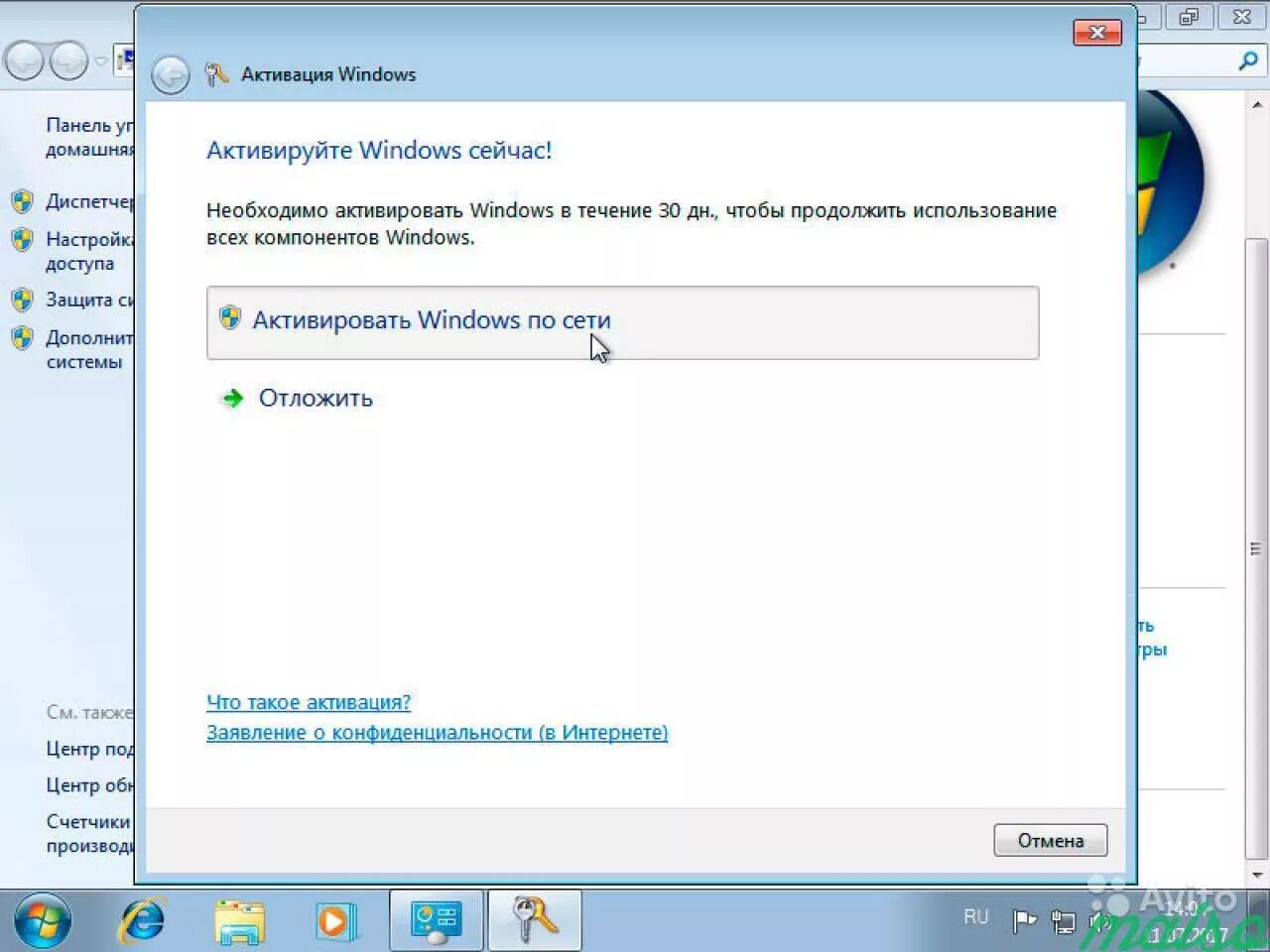The width and height of the screenshot is (1270, 952).
Task: Open recent pages dropdown in background window
Action: click(x=100, y=61)
